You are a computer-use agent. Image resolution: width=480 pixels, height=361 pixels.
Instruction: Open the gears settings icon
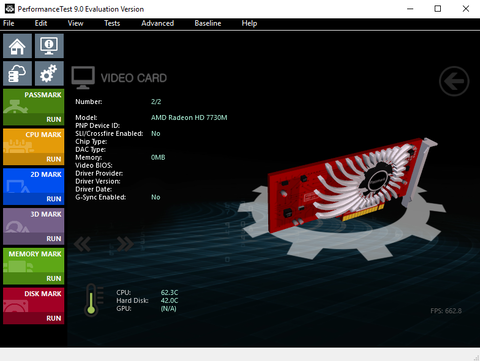(x=49, y=73)
